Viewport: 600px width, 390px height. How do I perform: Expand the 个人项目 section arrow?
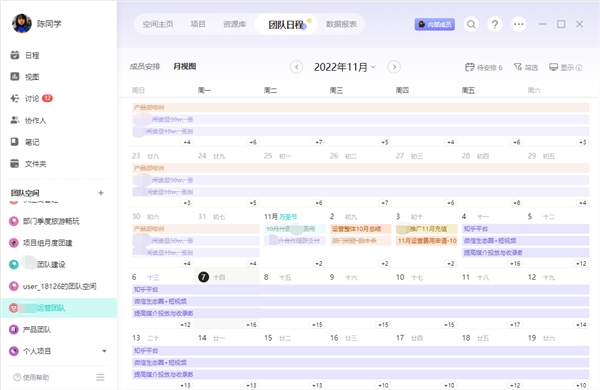click(x=104, y=351)
